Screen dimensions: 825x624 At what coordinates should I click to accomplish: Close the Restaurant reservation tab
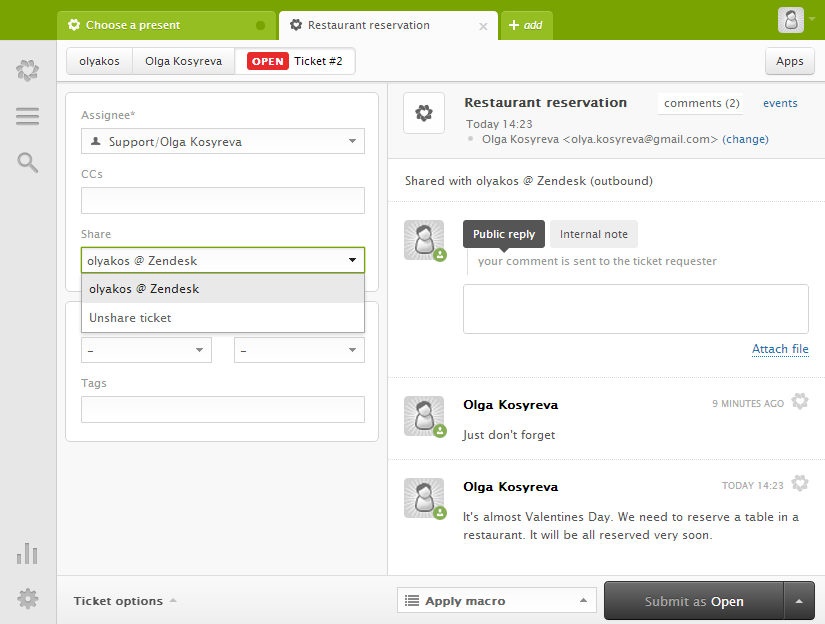coord(483,26)
